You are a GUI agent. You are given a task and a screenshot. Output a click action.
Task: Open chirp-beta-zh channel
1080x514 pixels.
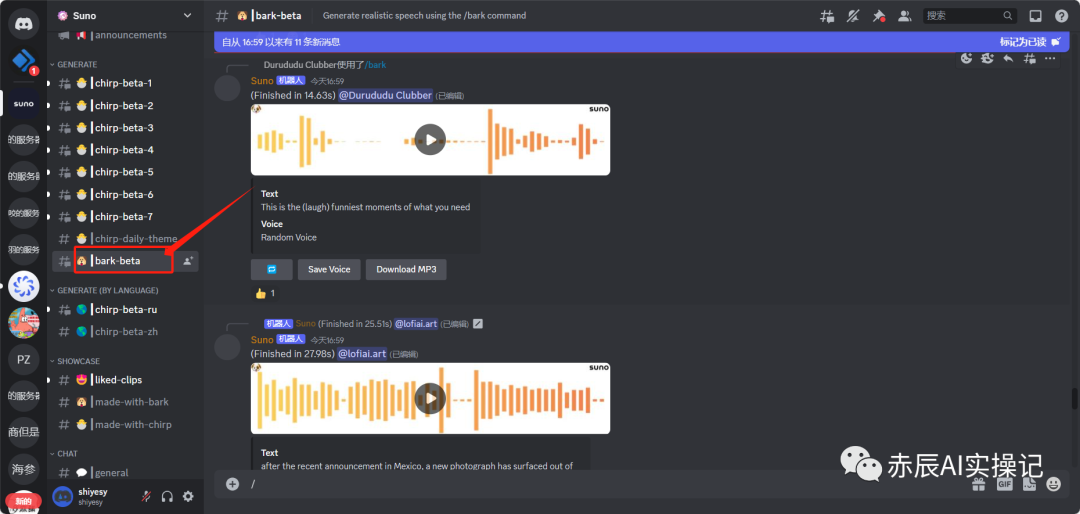click(125, 331)
